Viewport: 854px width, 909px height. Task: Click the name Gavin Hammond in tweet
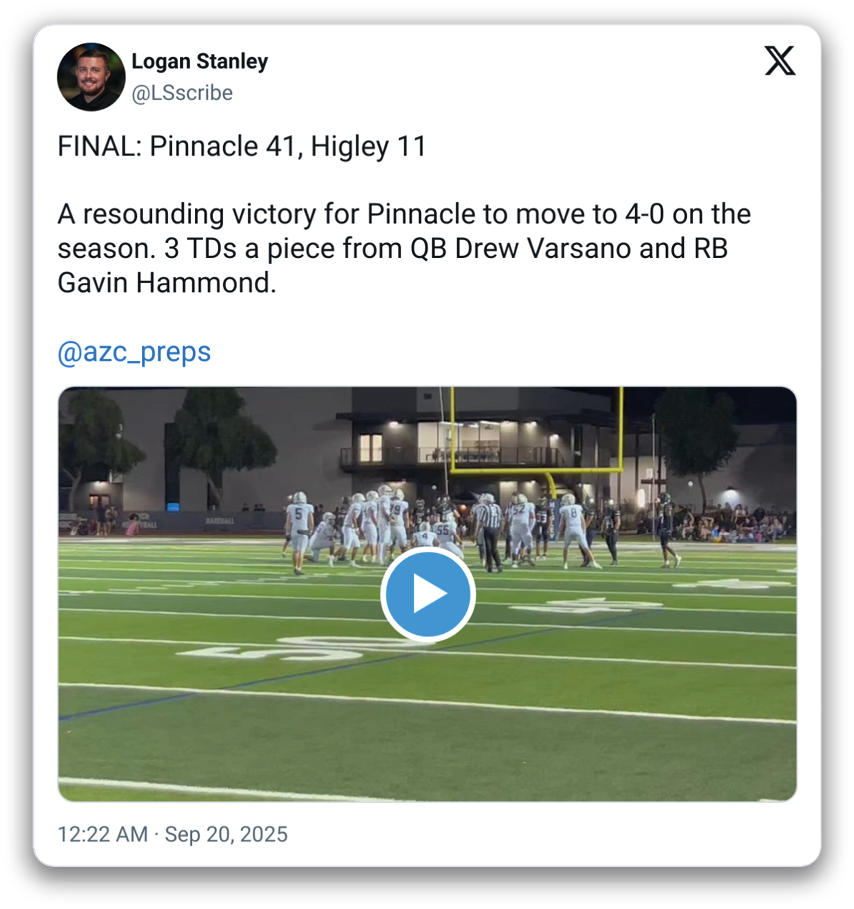coord(165,283)
